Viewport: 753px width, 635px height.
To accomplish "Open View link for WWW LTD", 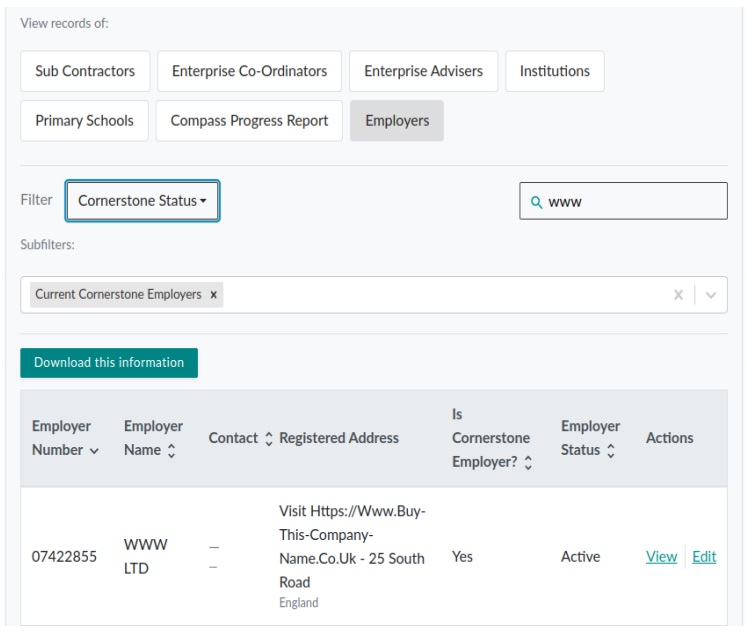I will pyautogui.click(x=661, y=557).
